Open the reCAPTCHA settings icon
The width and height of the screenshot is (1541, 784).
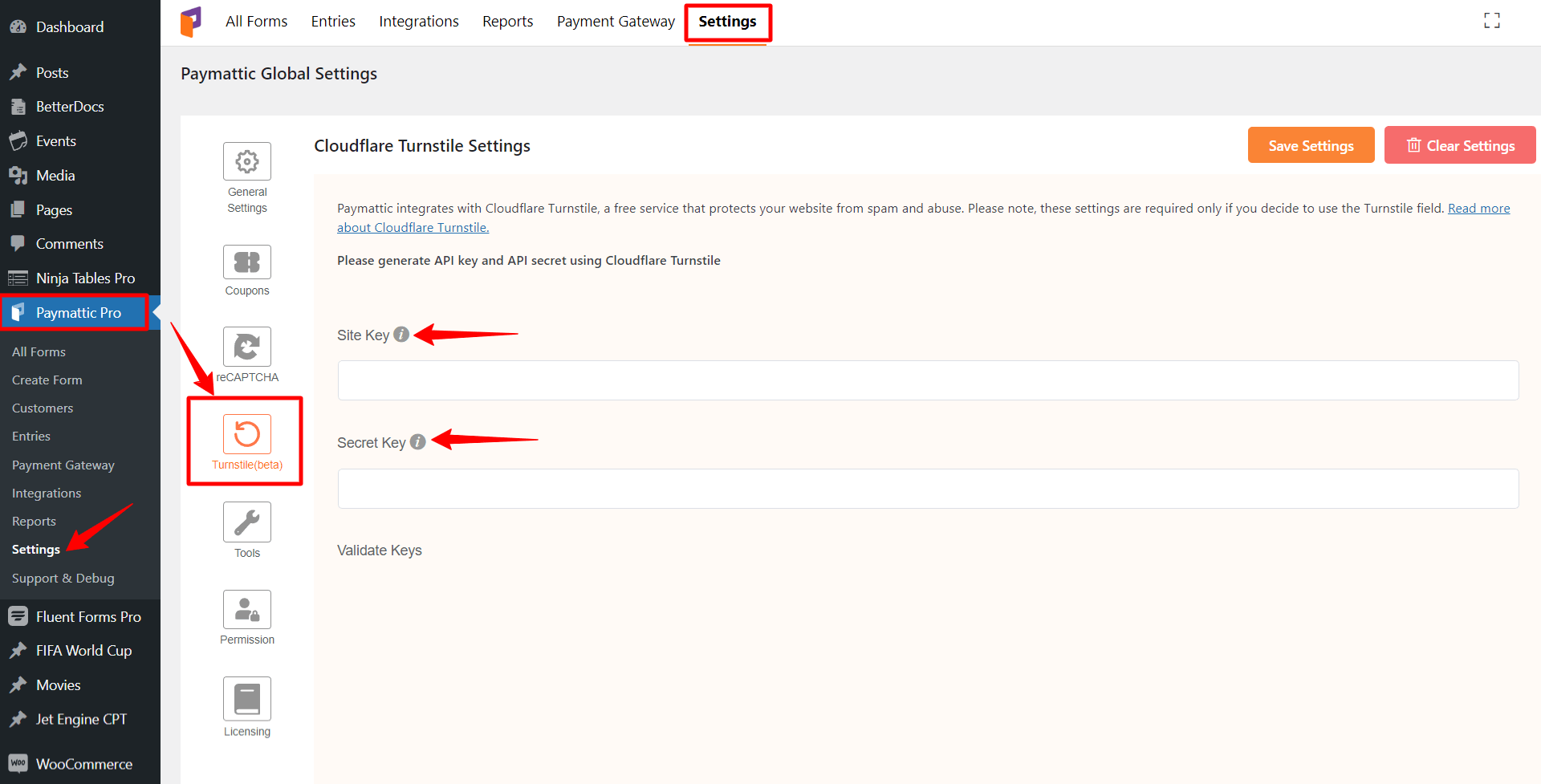point(247,347)
